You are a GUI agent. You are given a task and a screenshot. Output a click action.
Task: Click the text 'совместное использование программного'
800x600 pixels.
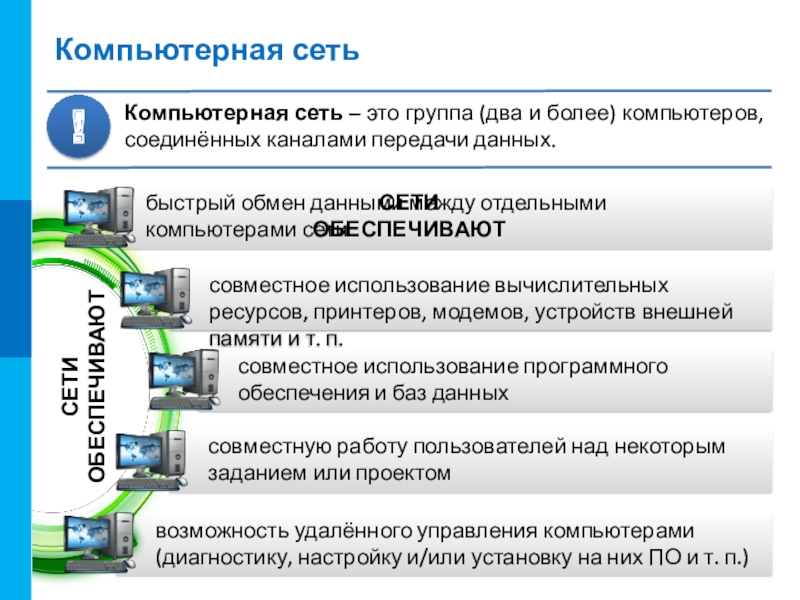(453, 366)
